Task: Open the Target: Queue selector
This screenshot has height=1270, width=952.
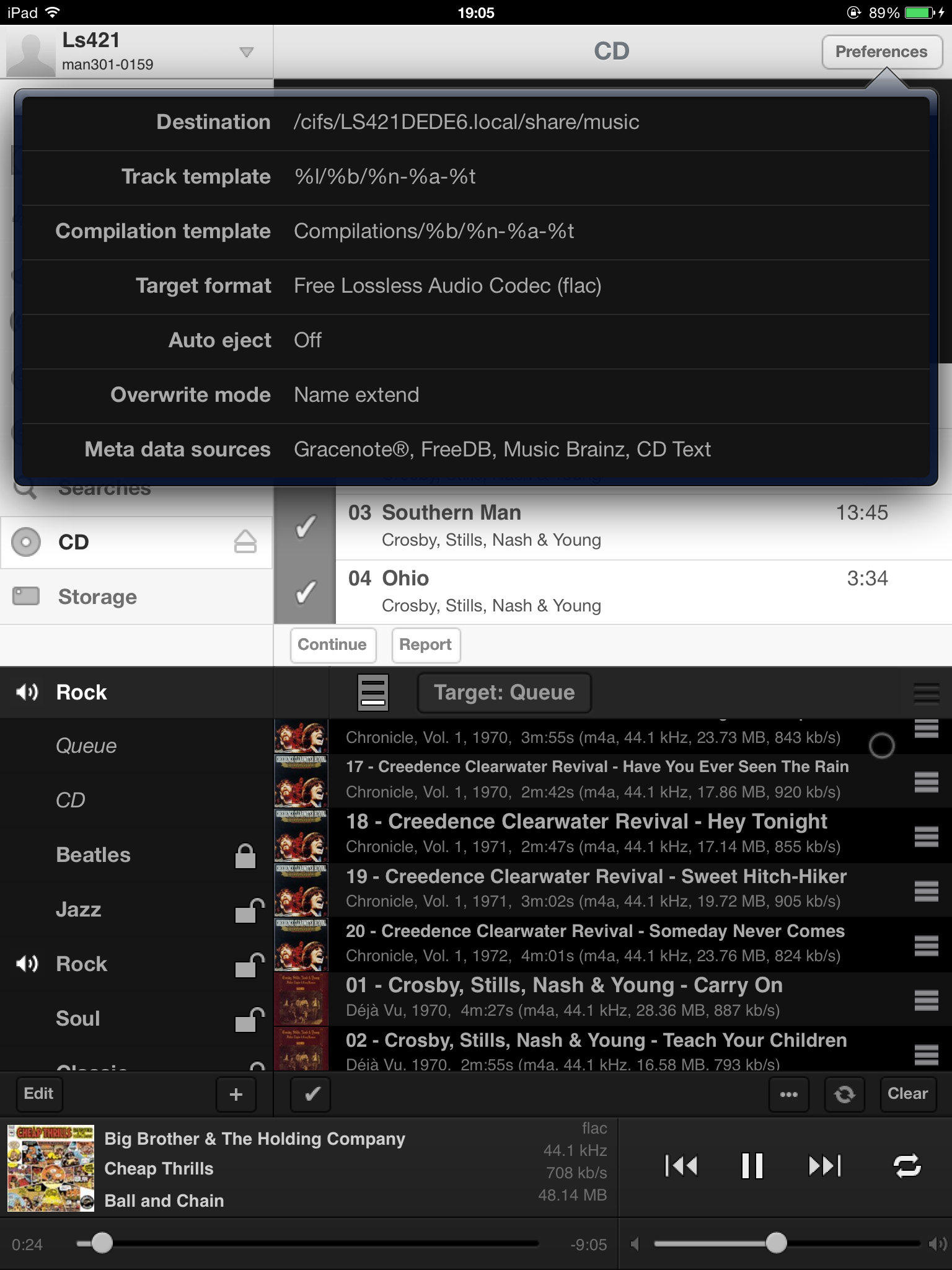Action: click(505, 693)
